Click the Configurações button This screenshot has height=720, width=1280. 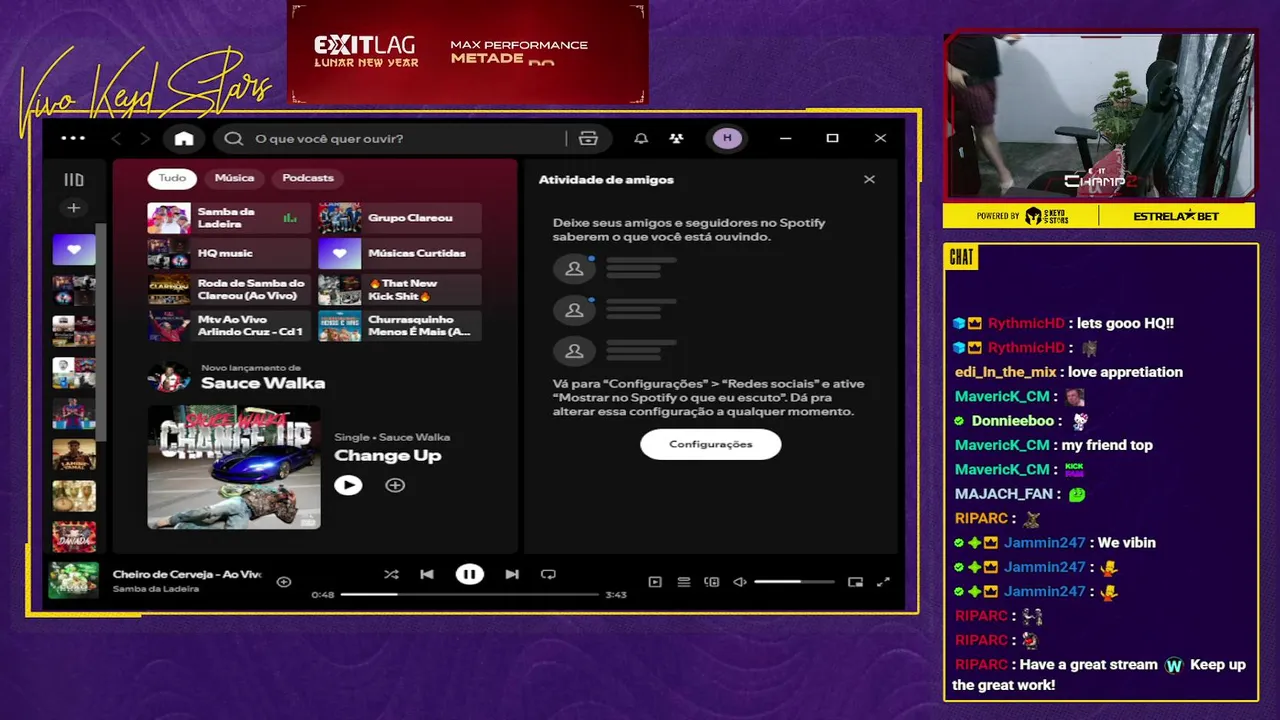(711, 444)
